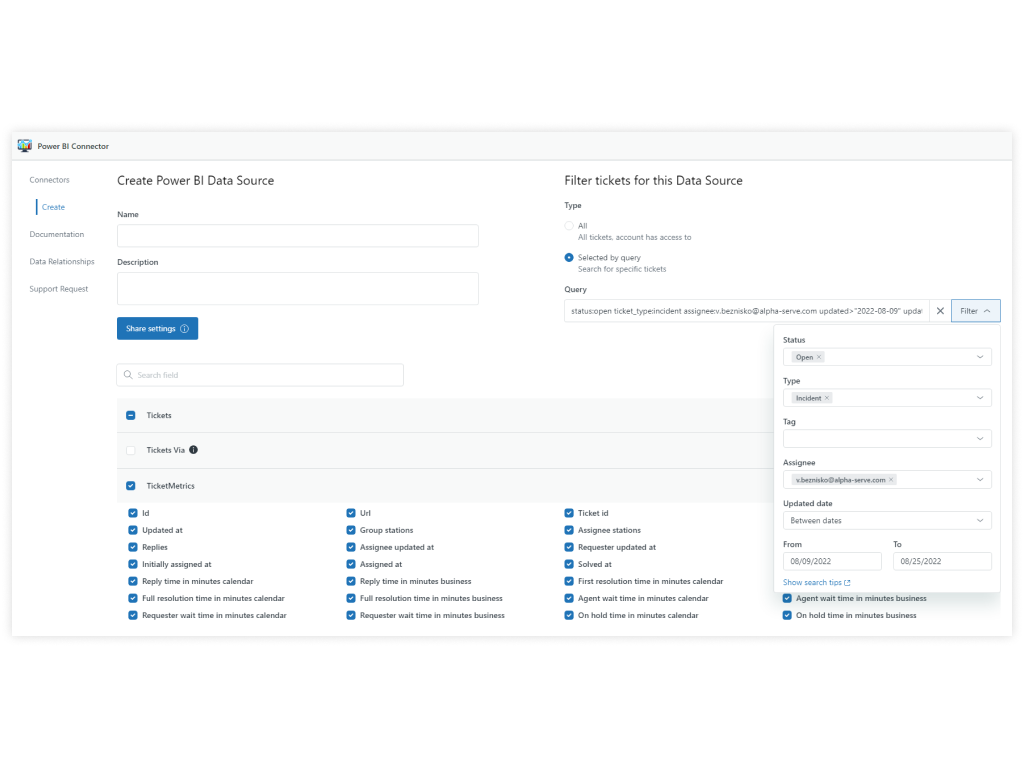
Task: Click the info icon next to Tickets Via
Action: 194,449
